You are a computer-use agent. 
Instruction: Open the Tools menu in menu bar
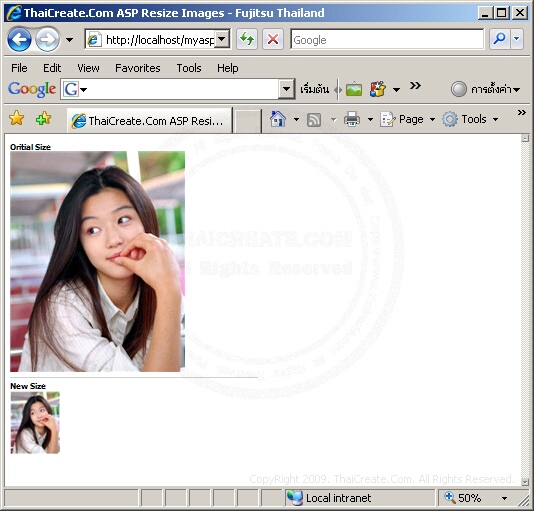click(189, 68)
